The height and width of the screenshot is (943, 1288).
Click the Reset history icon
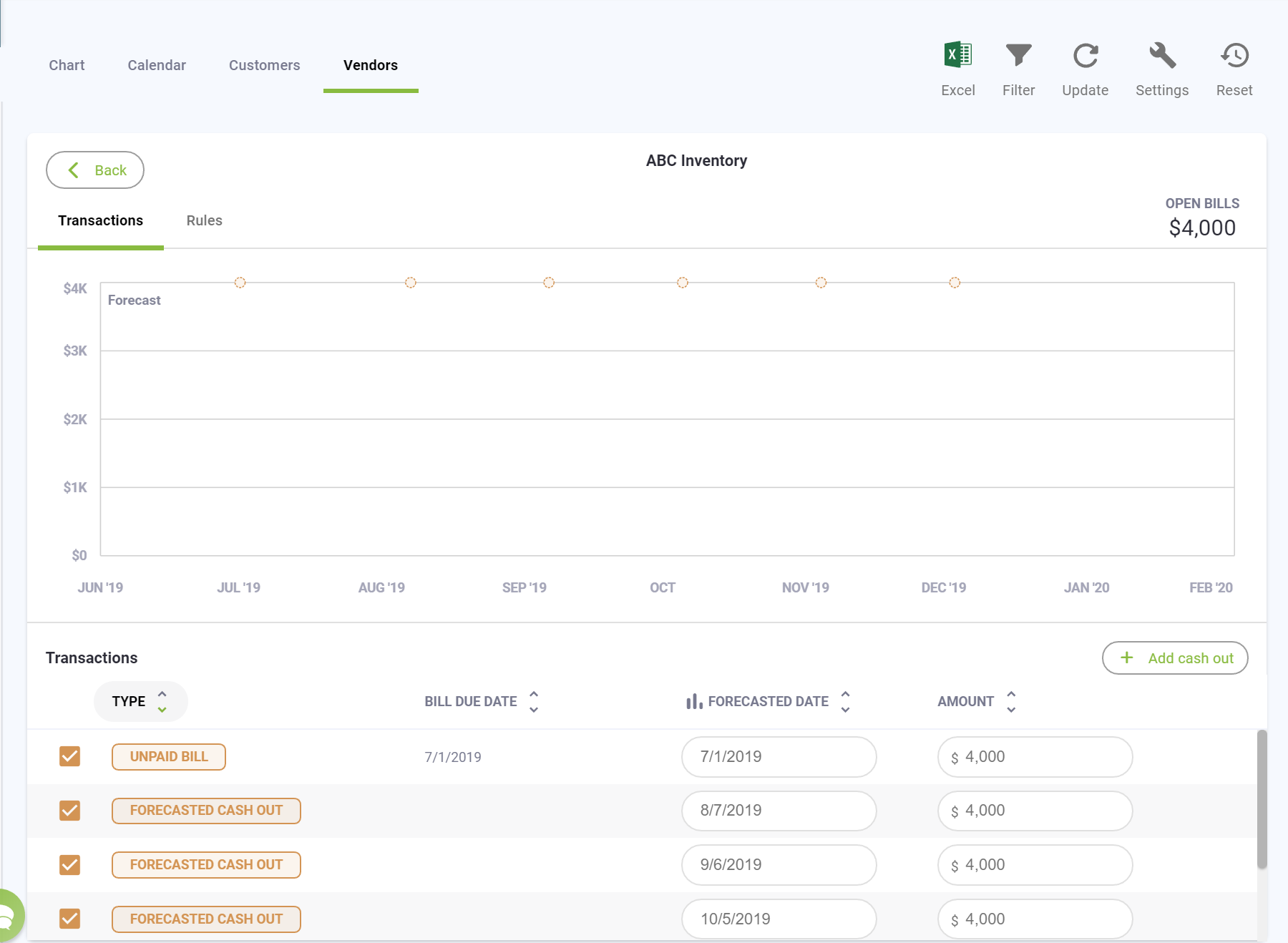pos(1234,55)
